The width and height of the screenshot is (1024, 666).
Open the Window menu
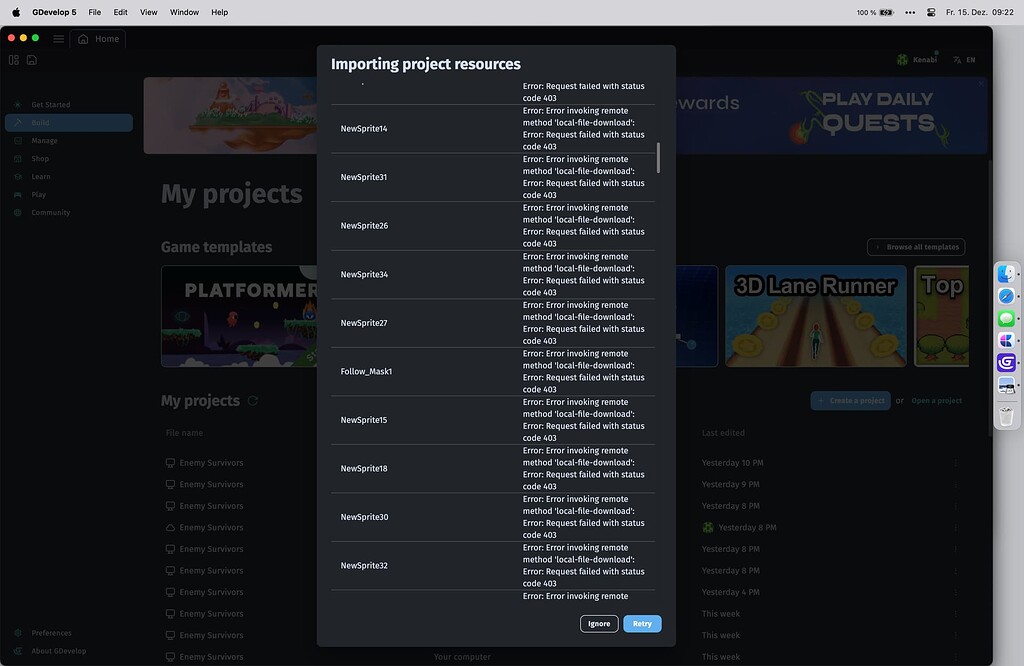184,12
